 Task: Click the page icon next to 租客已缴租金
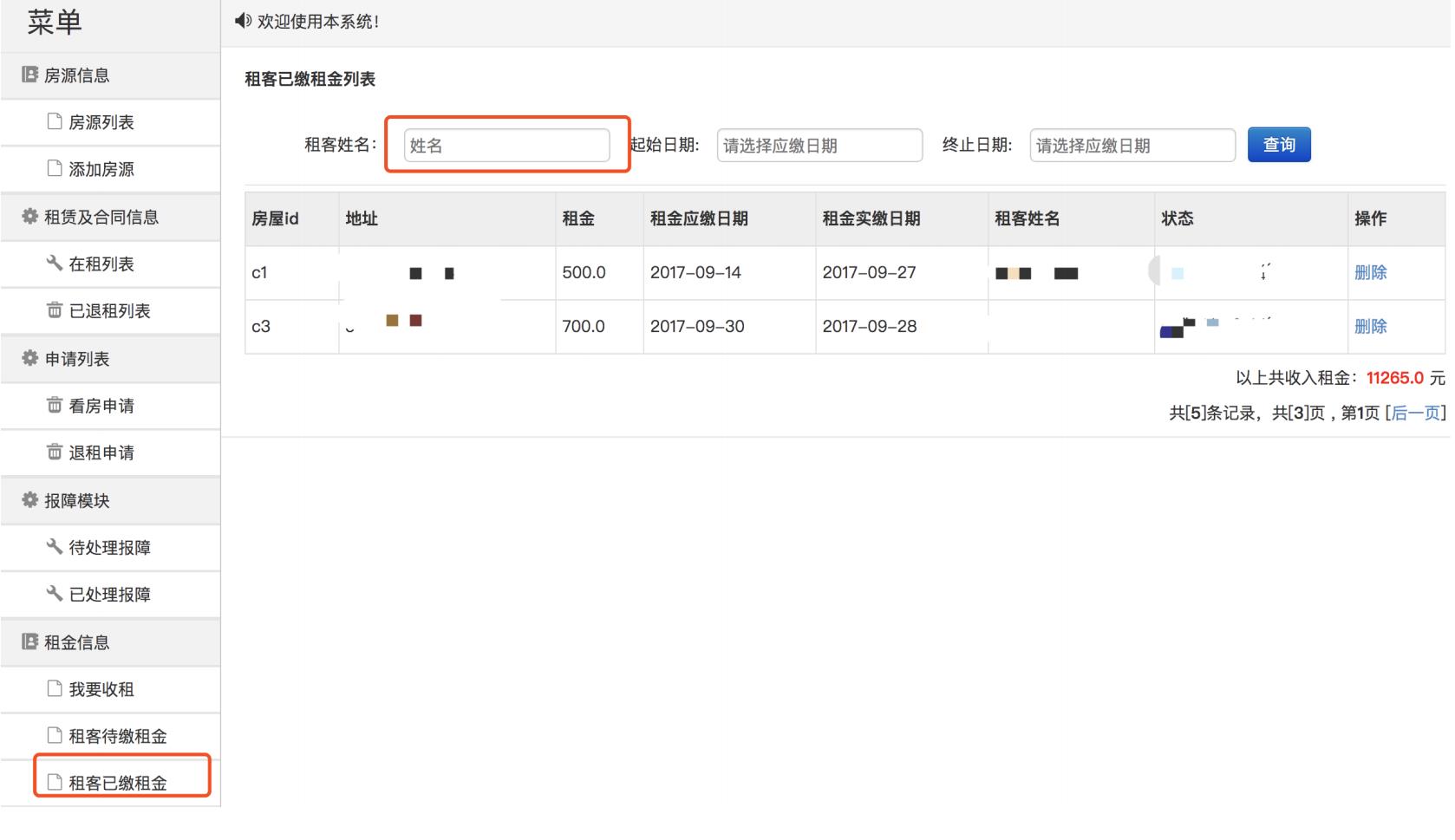55,782
